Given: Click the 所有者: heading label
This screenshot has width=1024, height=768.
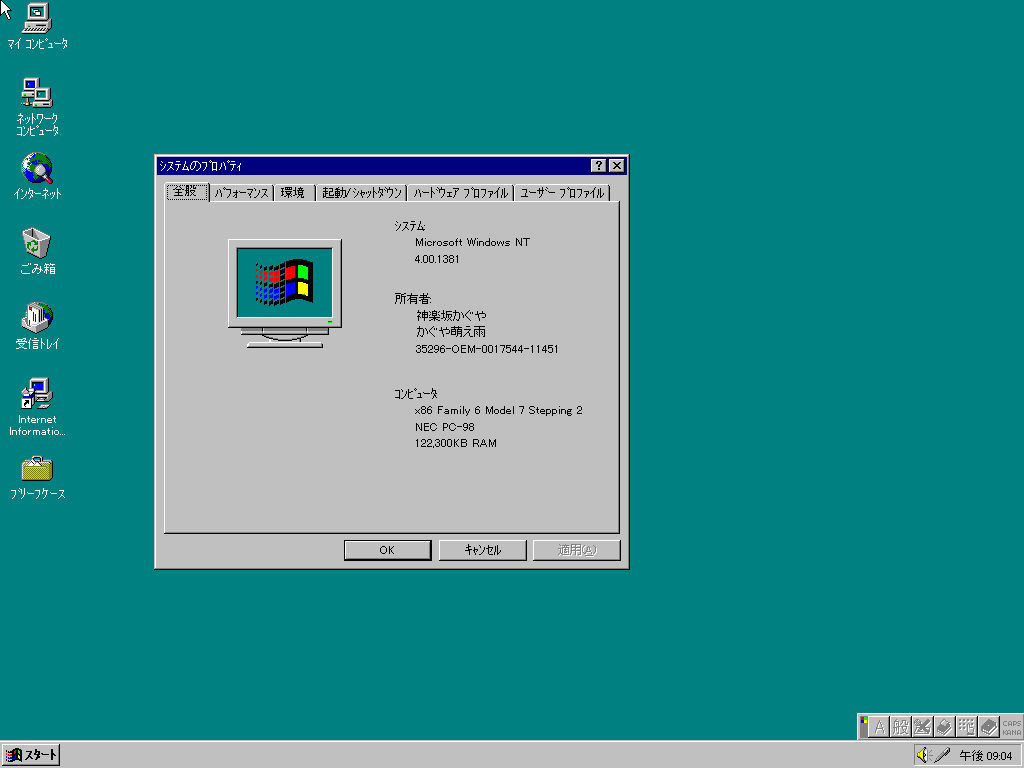Looking at the screenshot, I should point(413,299).
